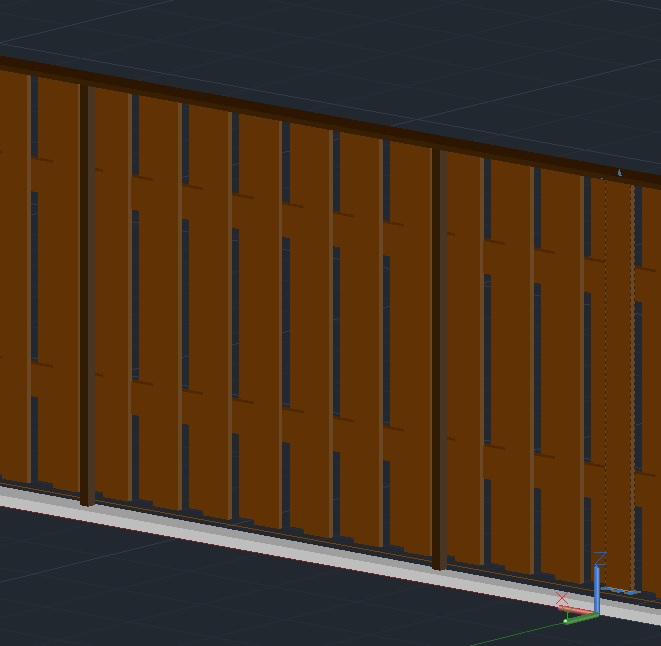The height and width of the screenshot is (646, 661).
Task: Select the dark fence post on the left
Action: pos(87,295)
